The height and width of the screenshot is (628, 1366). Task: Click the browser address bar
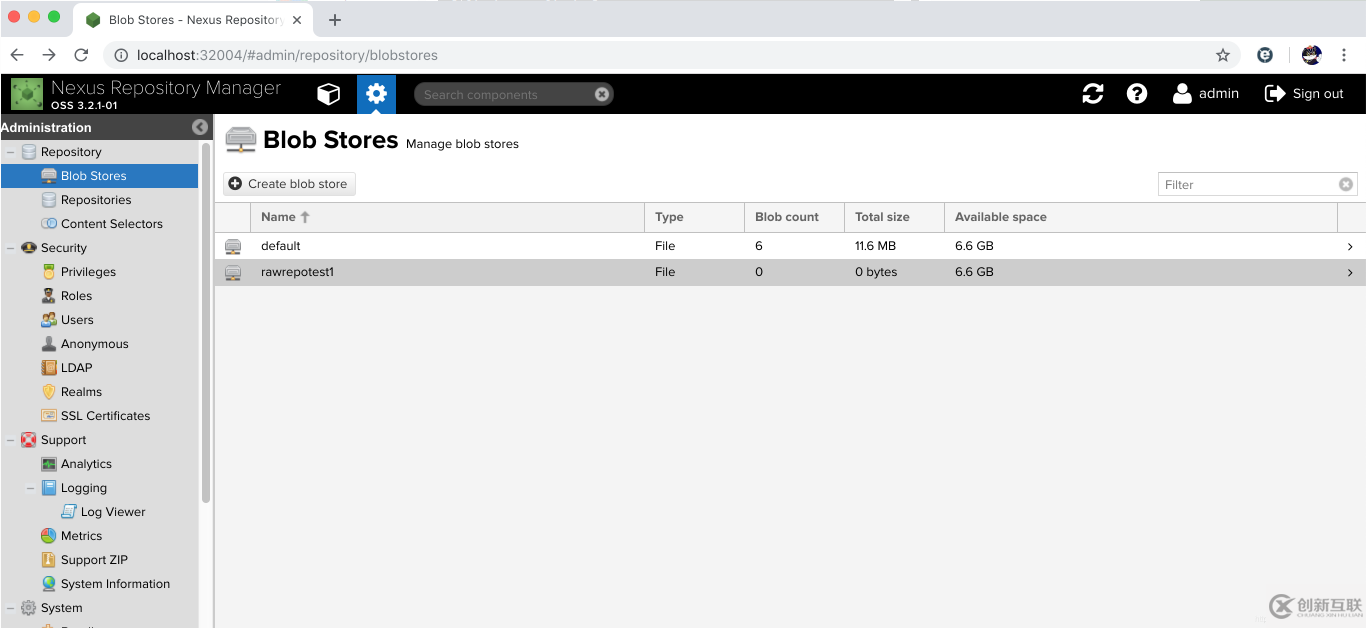point(670,55)
